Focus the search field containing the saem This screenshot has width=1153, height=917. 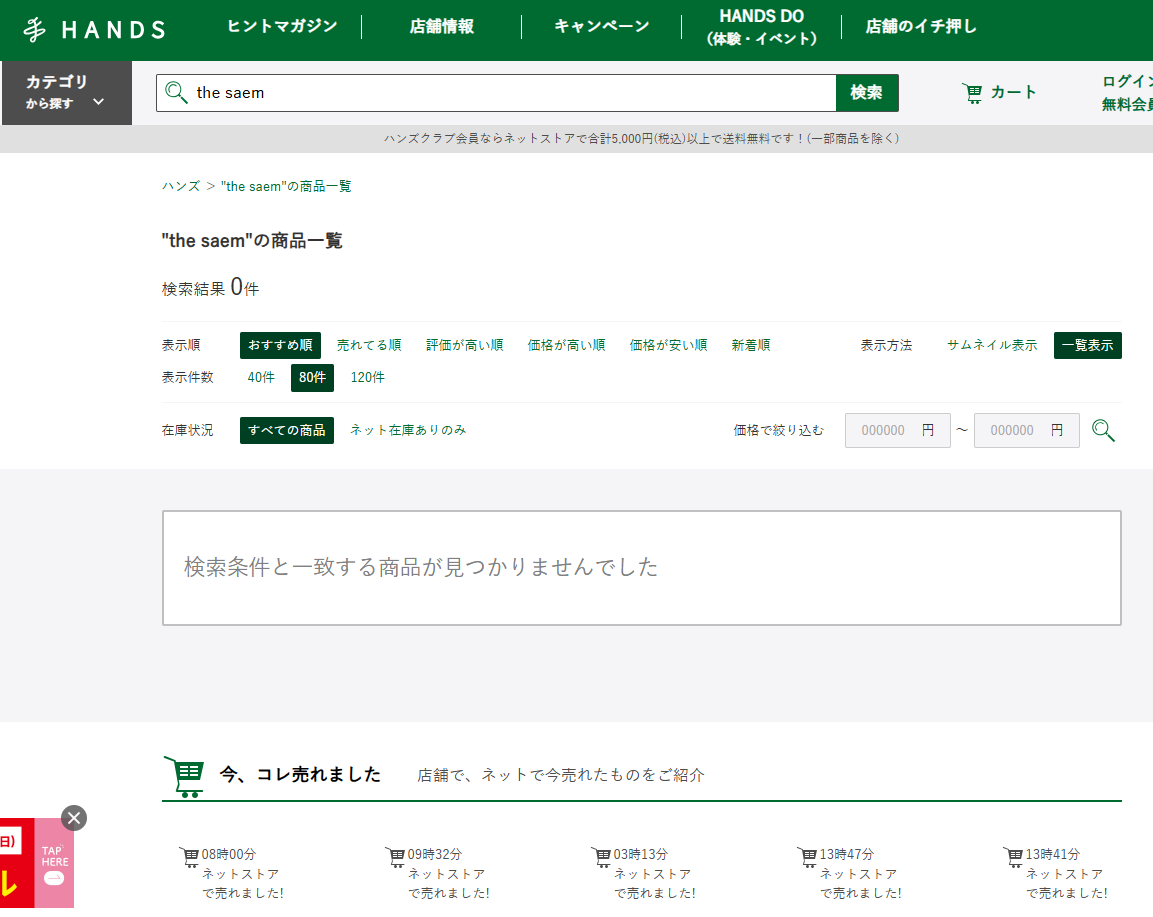[x=496, y=93]
